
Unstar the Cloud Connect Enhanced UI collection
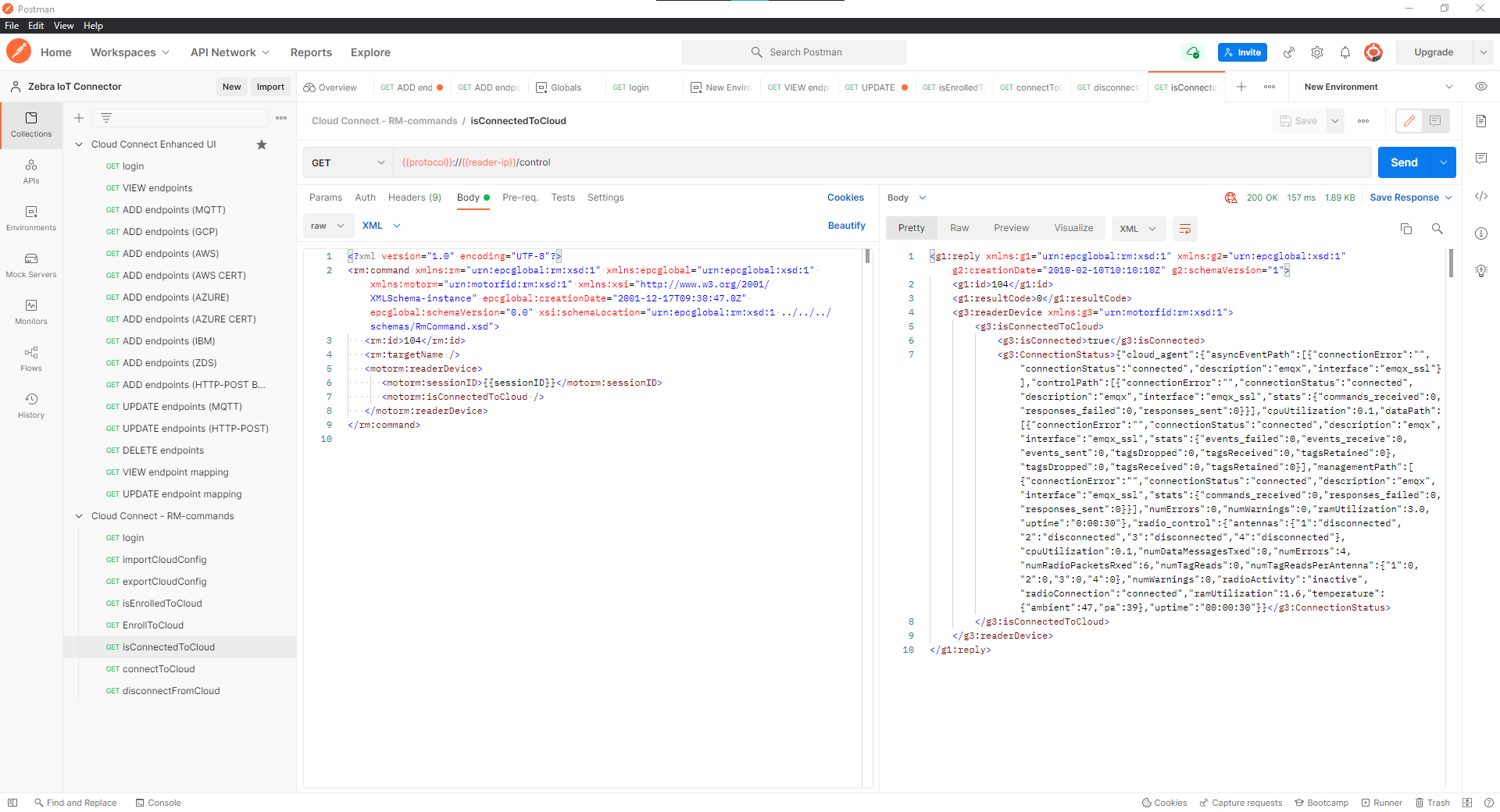[x=262, y=144]
